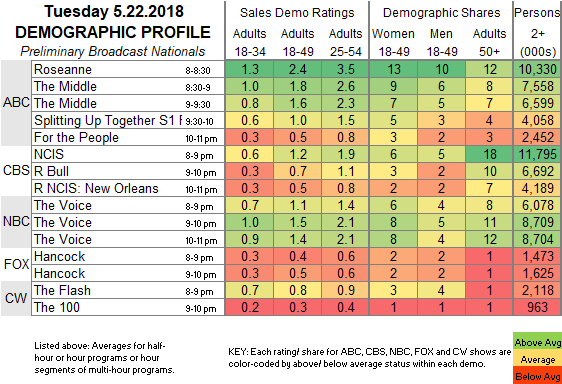Click The Flash show title cell

(128, 290)
